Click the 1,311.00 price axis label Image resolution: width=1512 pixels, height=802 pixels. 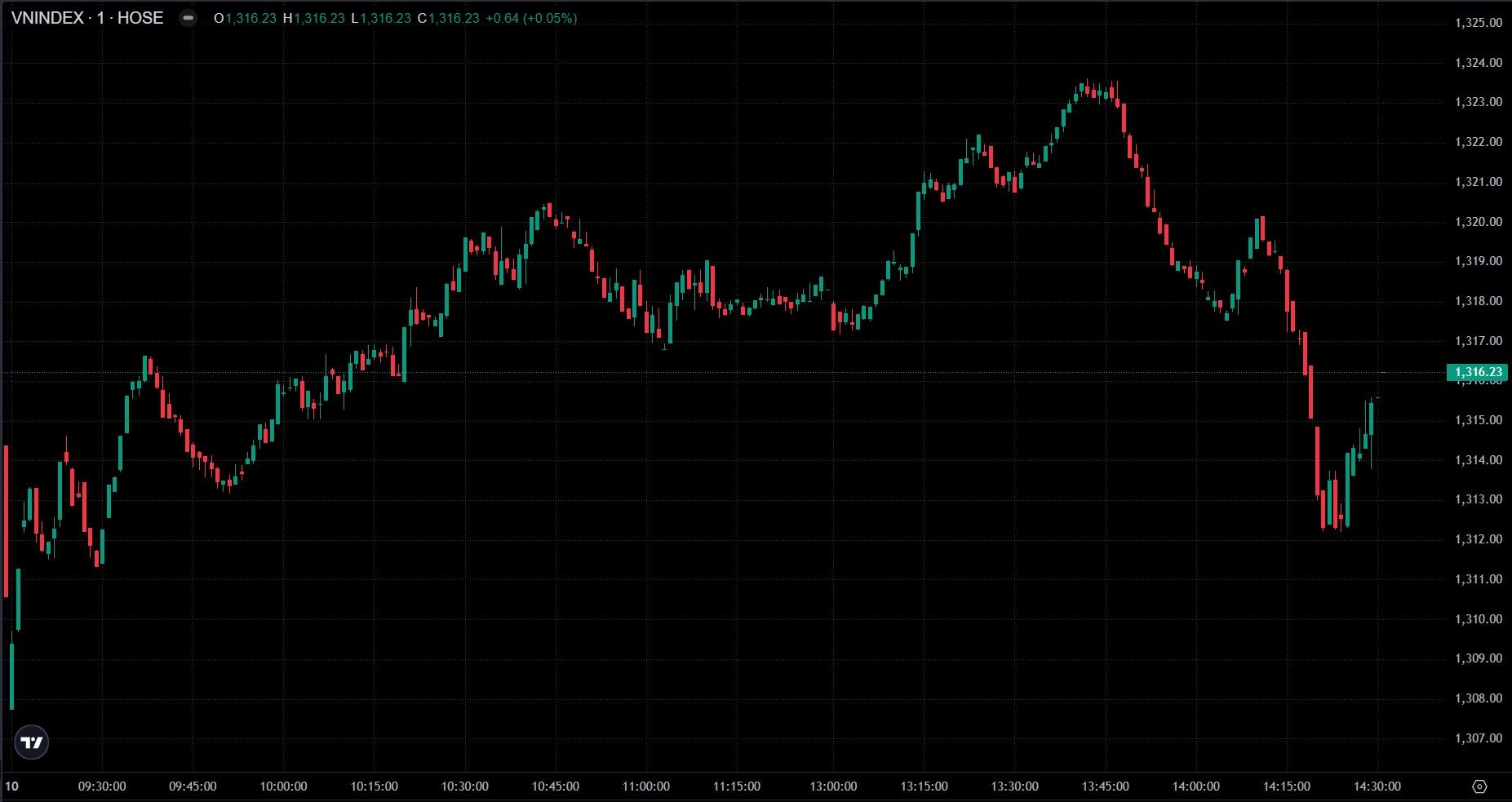pyautogui.click(x=1479, y=579)
